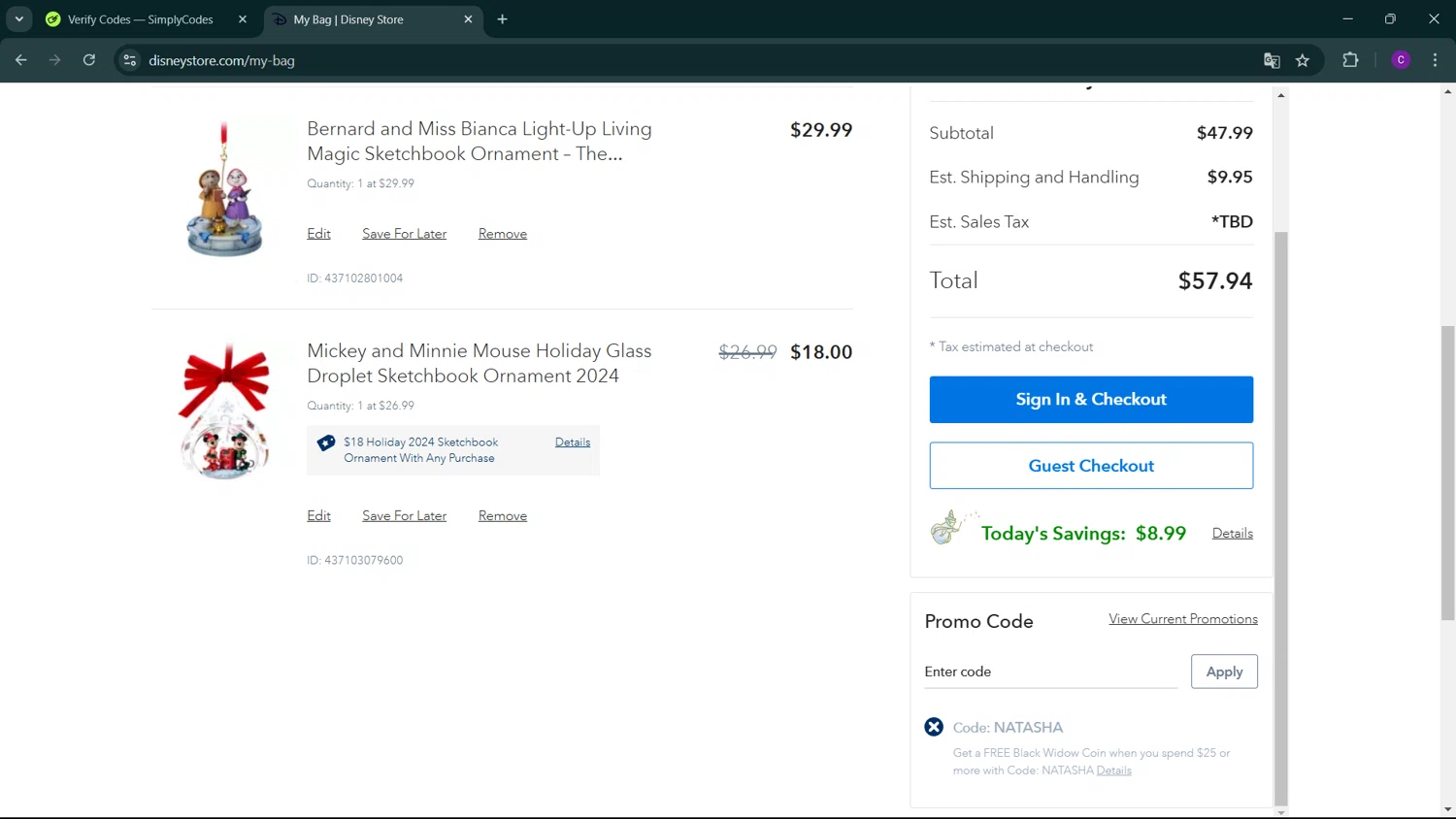
Task: Click the address bar URL disneystore.com/my-bag
Action: 221,60
